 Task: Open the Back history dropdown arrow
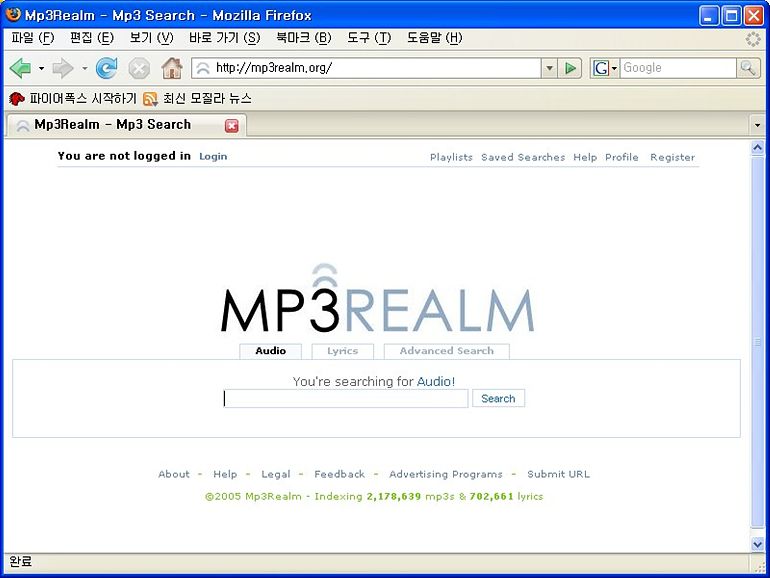click(41, 68)
